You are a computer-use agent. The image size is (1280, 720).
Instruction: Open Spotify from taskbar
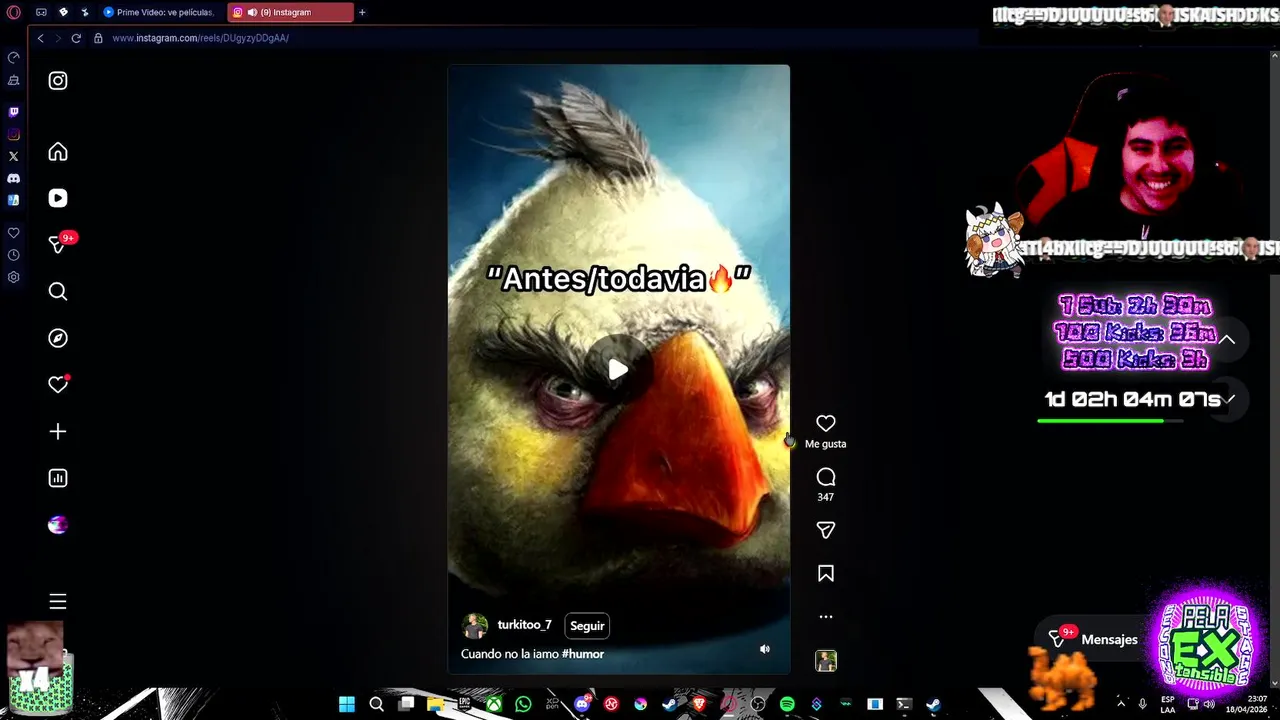tap(787, 704)
